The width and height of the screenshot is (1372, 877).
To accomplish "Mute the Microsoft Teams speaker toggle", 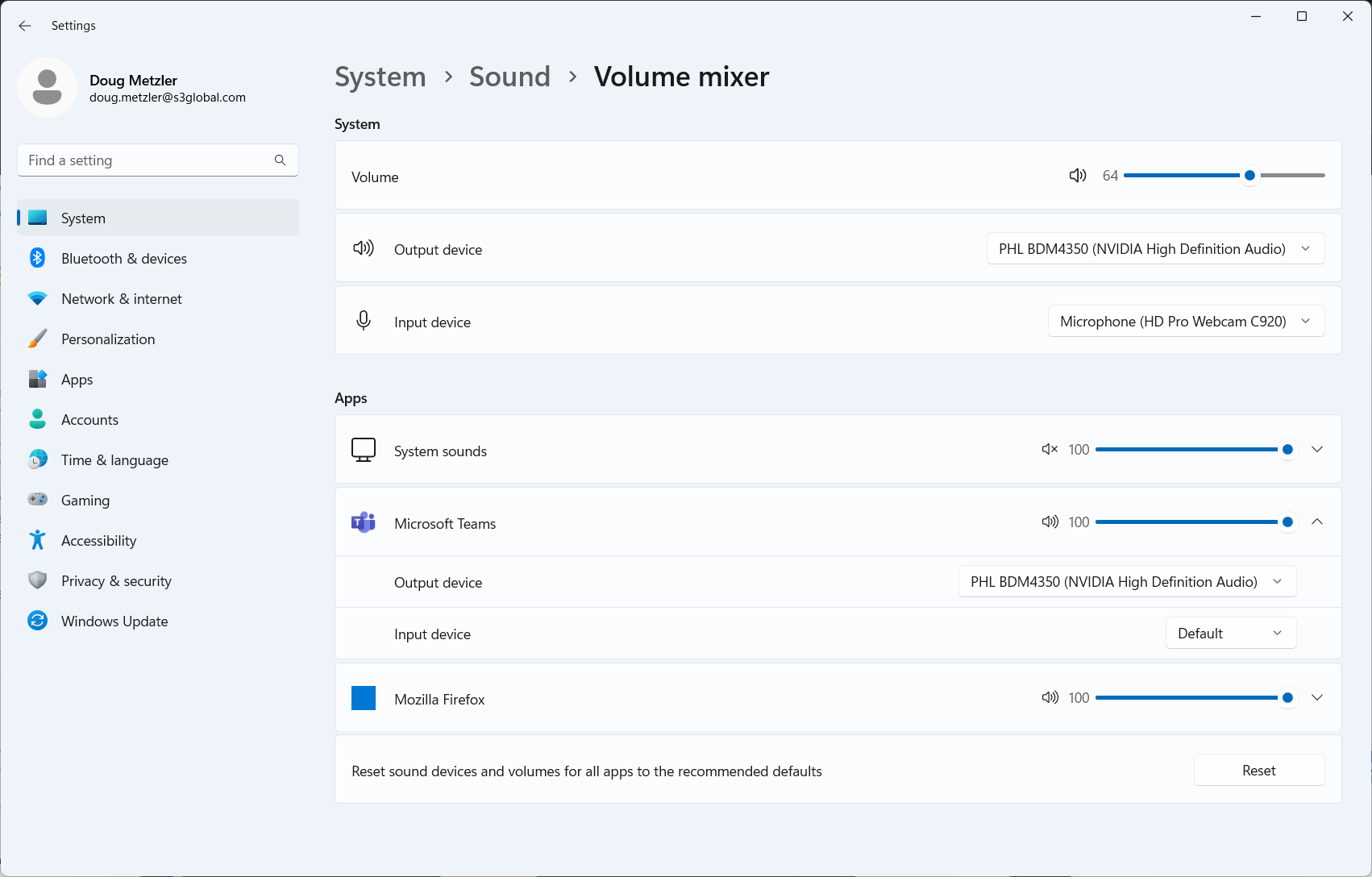I will (x=1050, y=522).
